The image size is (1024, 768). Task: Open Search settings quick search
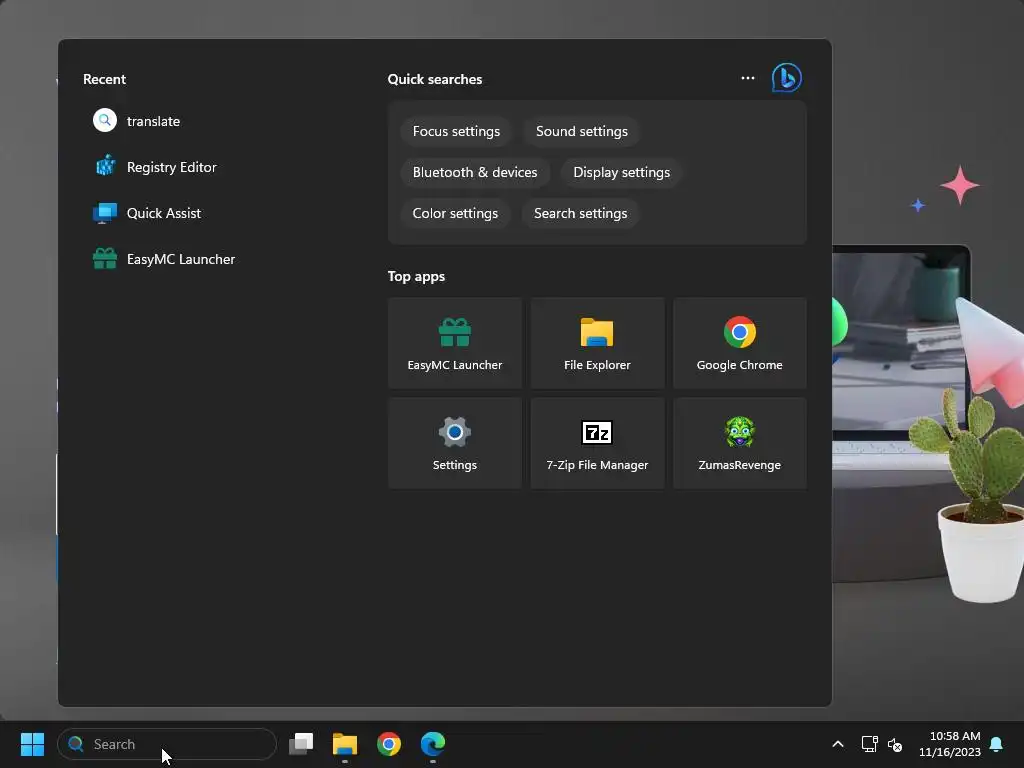580,214
